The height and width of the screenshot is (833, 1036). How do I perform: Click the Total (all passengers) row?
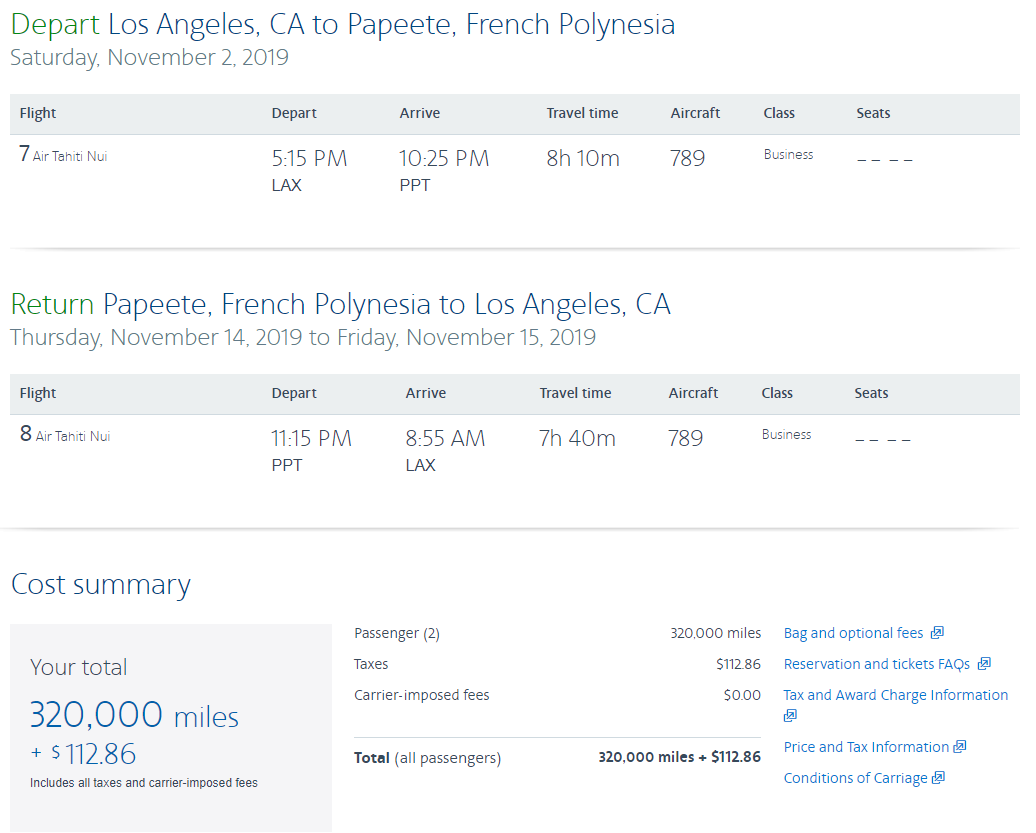click(557, 757)
